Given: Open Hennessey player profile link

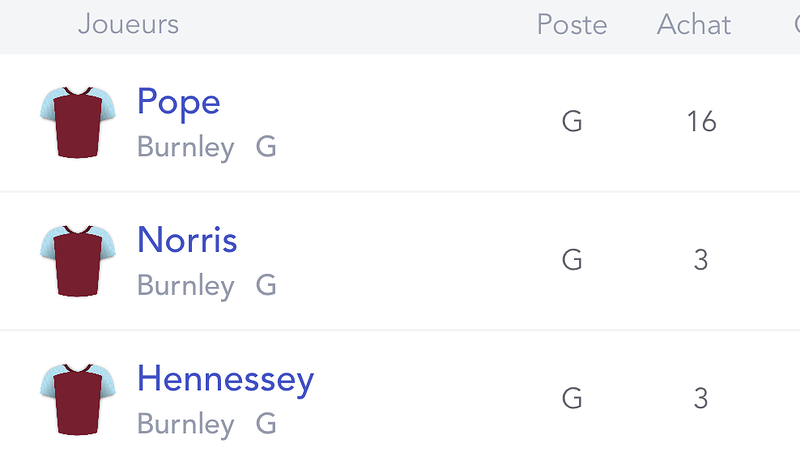Looking at the screenshot, I should coord(226,380).
